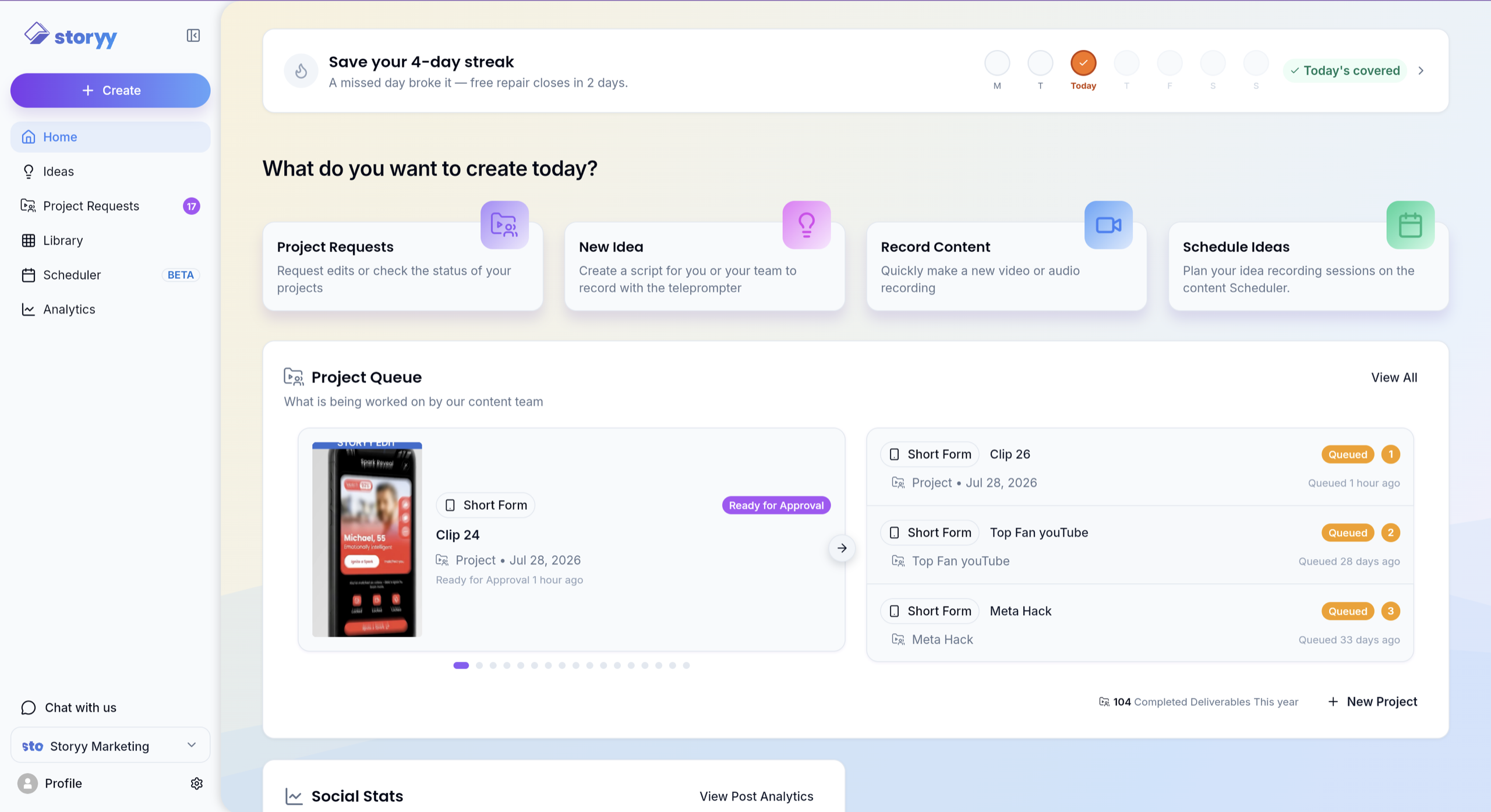The image size is (1491, 812).
Task: Click the Chat with us bubble icon
Action: click(x=29, y=707)
